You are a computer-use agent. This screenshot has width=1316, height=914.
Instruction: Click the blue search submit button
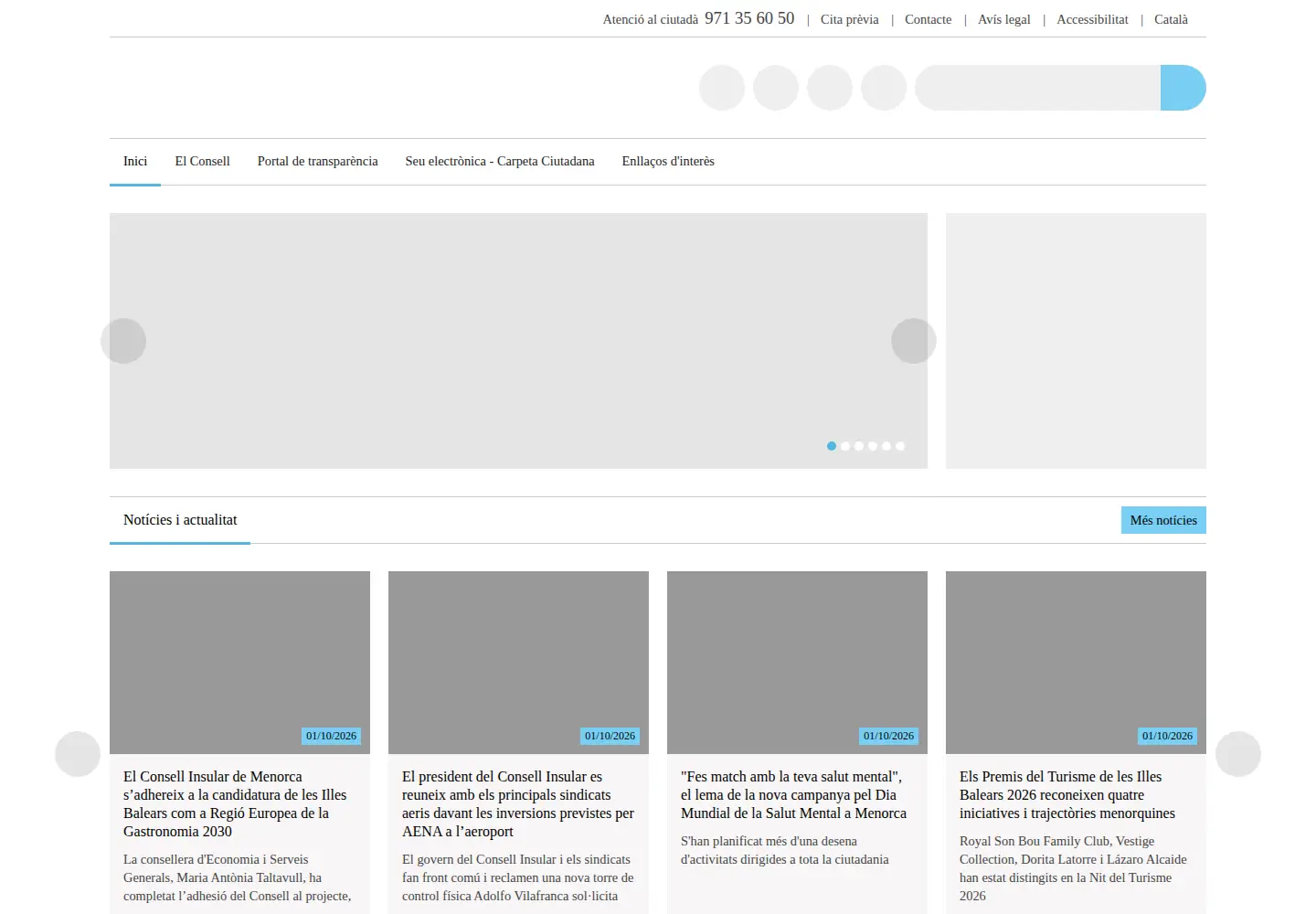point(1183,88)
